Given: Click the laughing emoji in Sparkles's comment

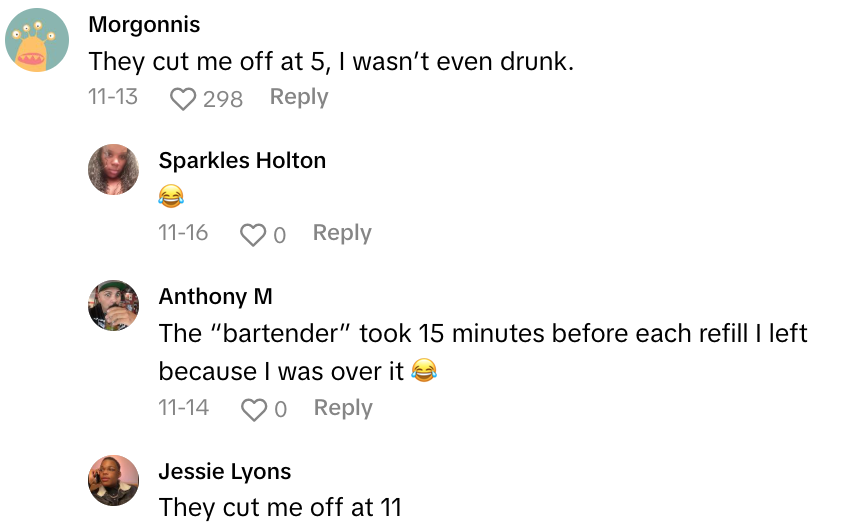Looking at the screenshot, I should click(x=172, y=197).
